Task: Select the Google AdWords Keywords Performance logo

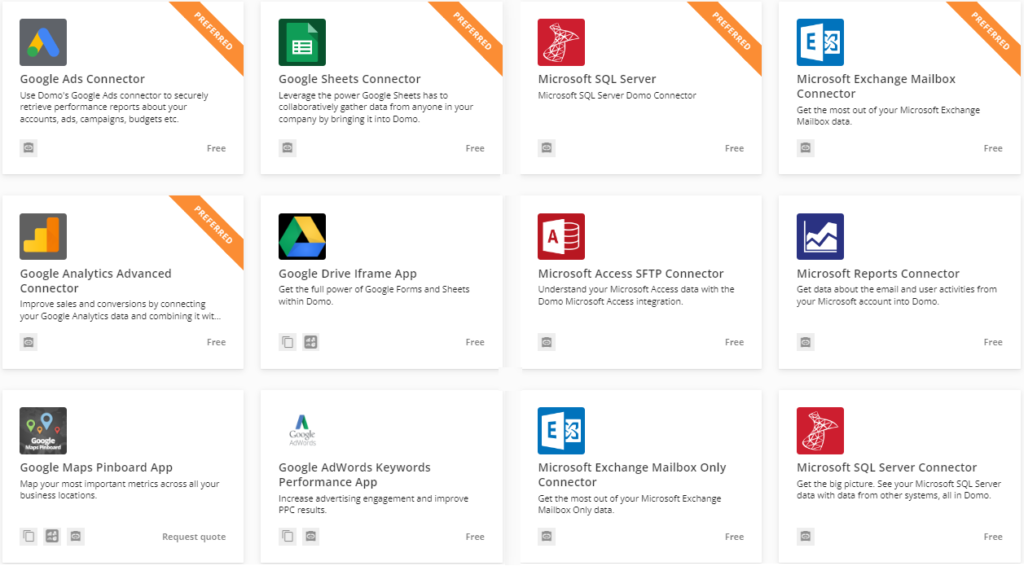Action: tap(302, 431)
